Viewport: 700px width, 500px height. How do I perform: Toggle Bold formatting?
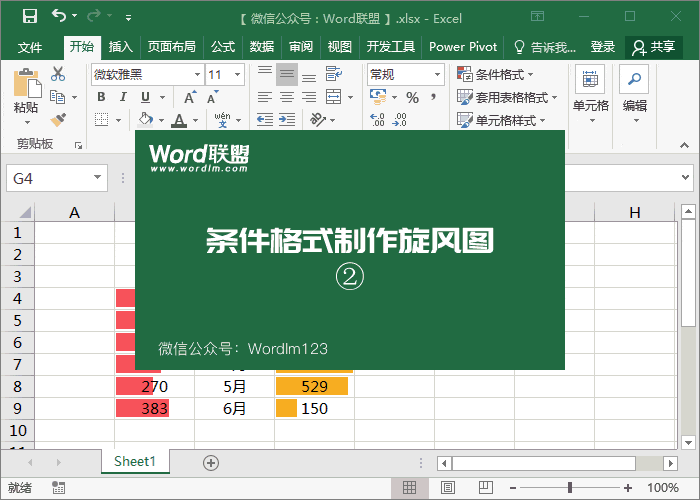click(101, 97)
